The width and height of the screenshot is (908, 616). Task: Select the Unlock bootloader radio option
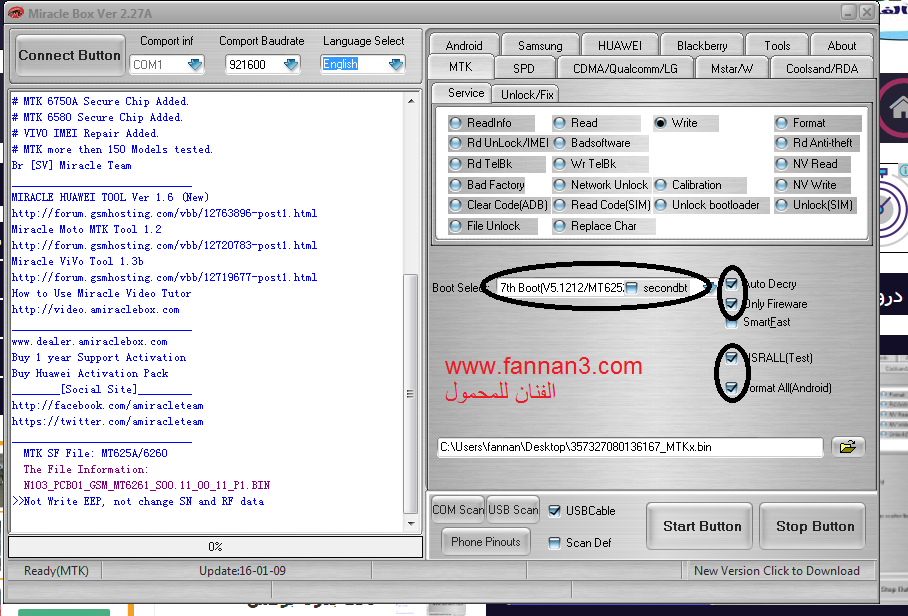661,205
